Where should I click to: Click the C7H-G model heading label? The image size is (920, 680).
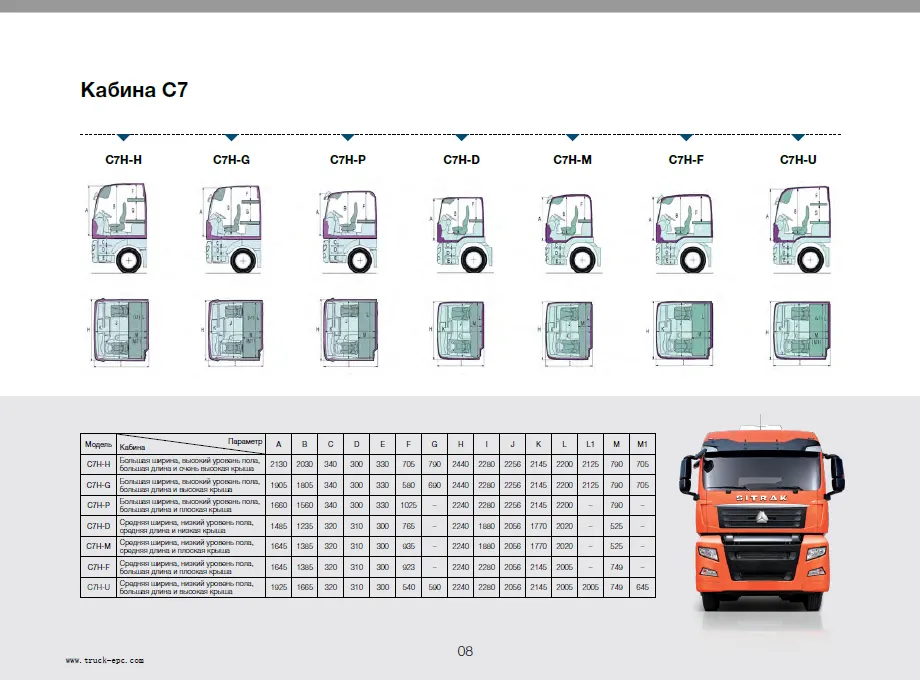click(231, 160)
